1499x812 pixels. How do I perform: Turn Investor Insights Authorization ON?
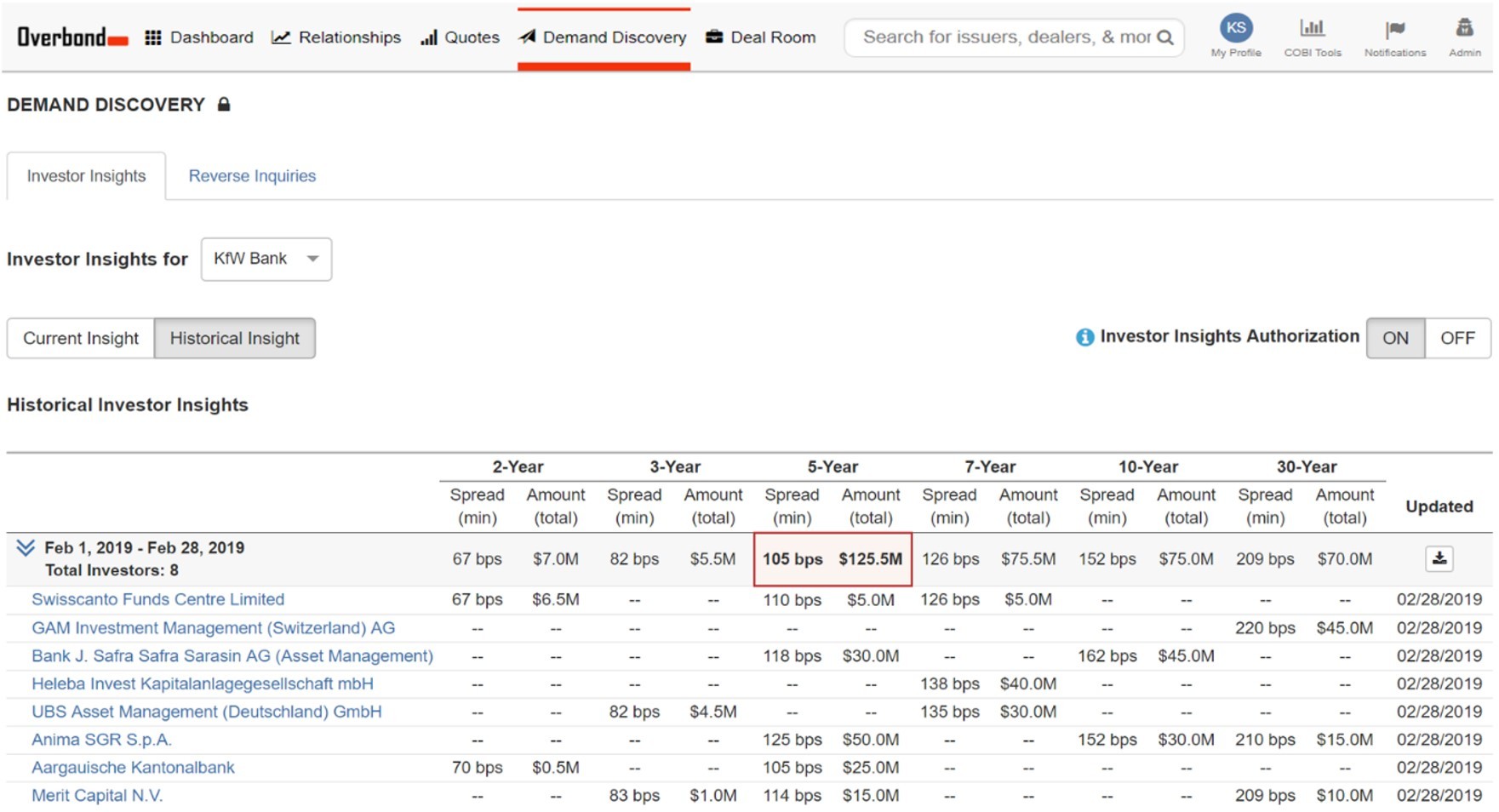pyautogui.click(x=1395, y=338)
